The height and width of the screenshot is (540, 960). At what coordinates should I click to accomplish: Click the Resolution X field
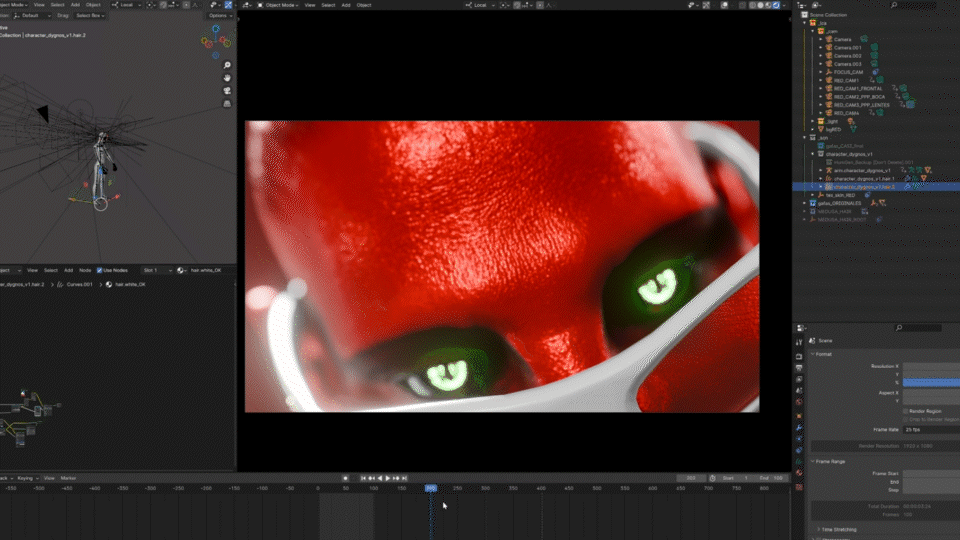tap(931, 366)
